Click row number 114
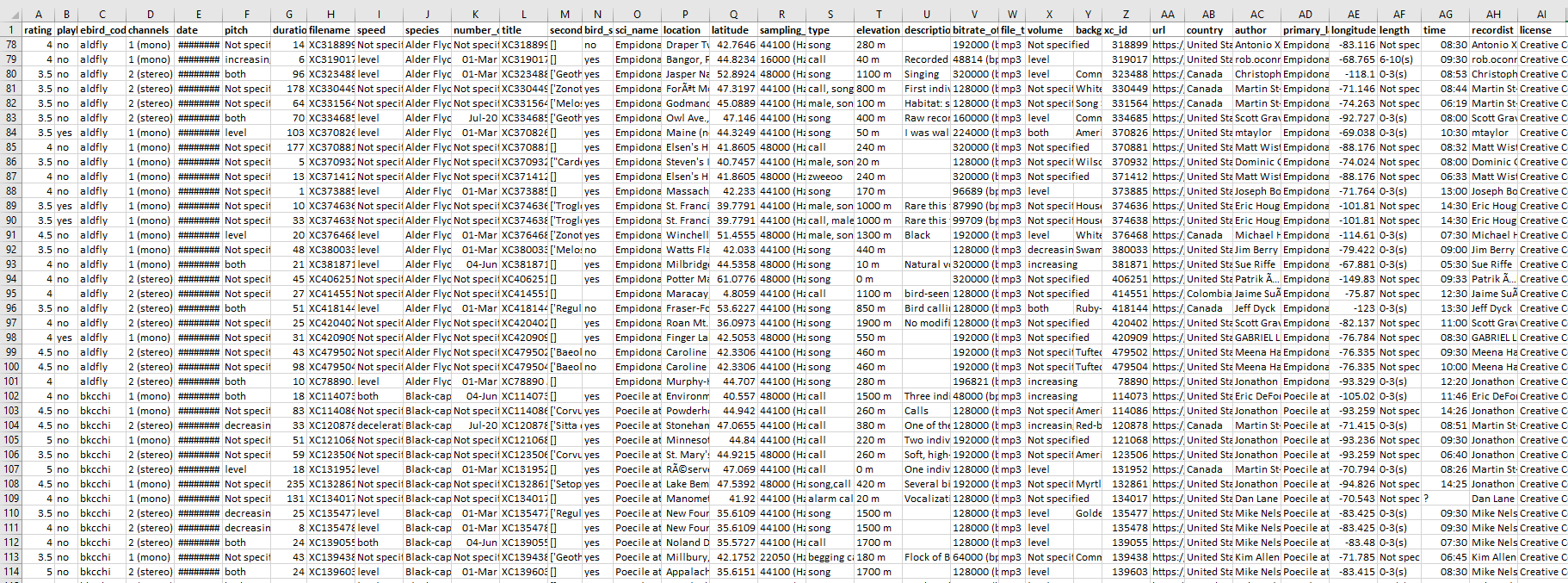The height and width of the screenshot is (583, 1568). point(11,572)
